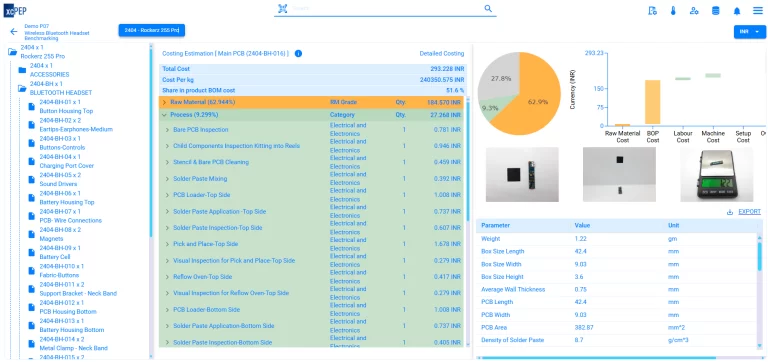The image size is (768, 362).
Task: Expand Child Components Inspection Kitting into Reels
Action: 167,146
